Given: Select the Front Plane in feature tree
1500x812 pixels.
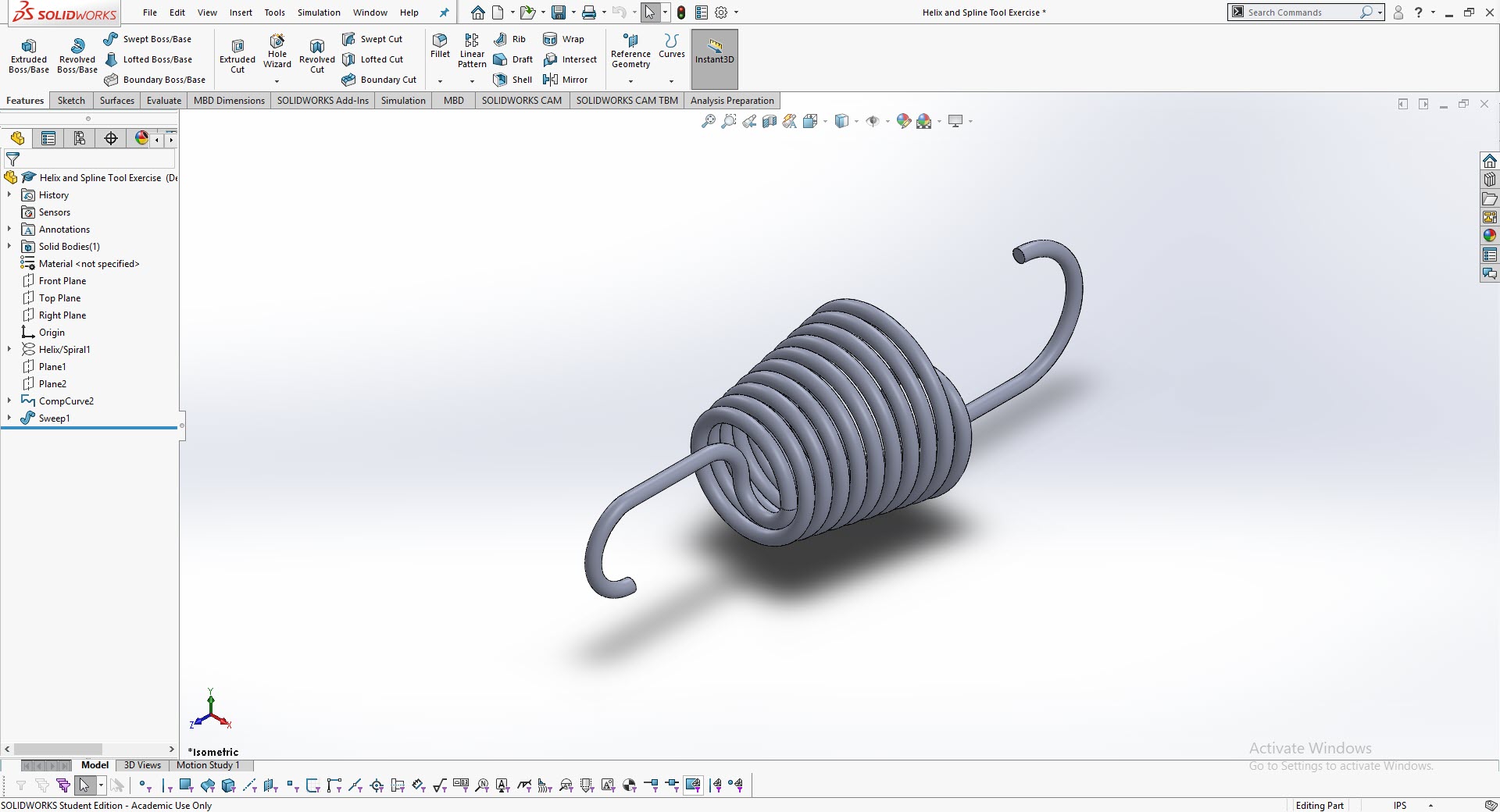Looking at the screenshot, I should 62,281.
